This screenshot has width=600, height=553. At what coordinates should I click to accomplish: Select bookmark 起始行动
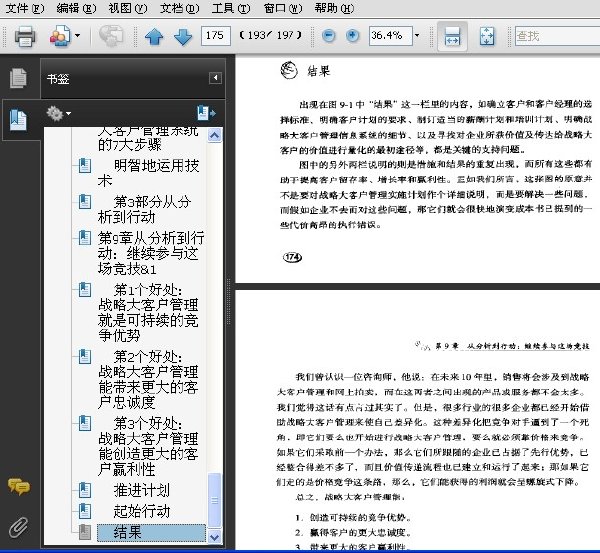point(142,511)
